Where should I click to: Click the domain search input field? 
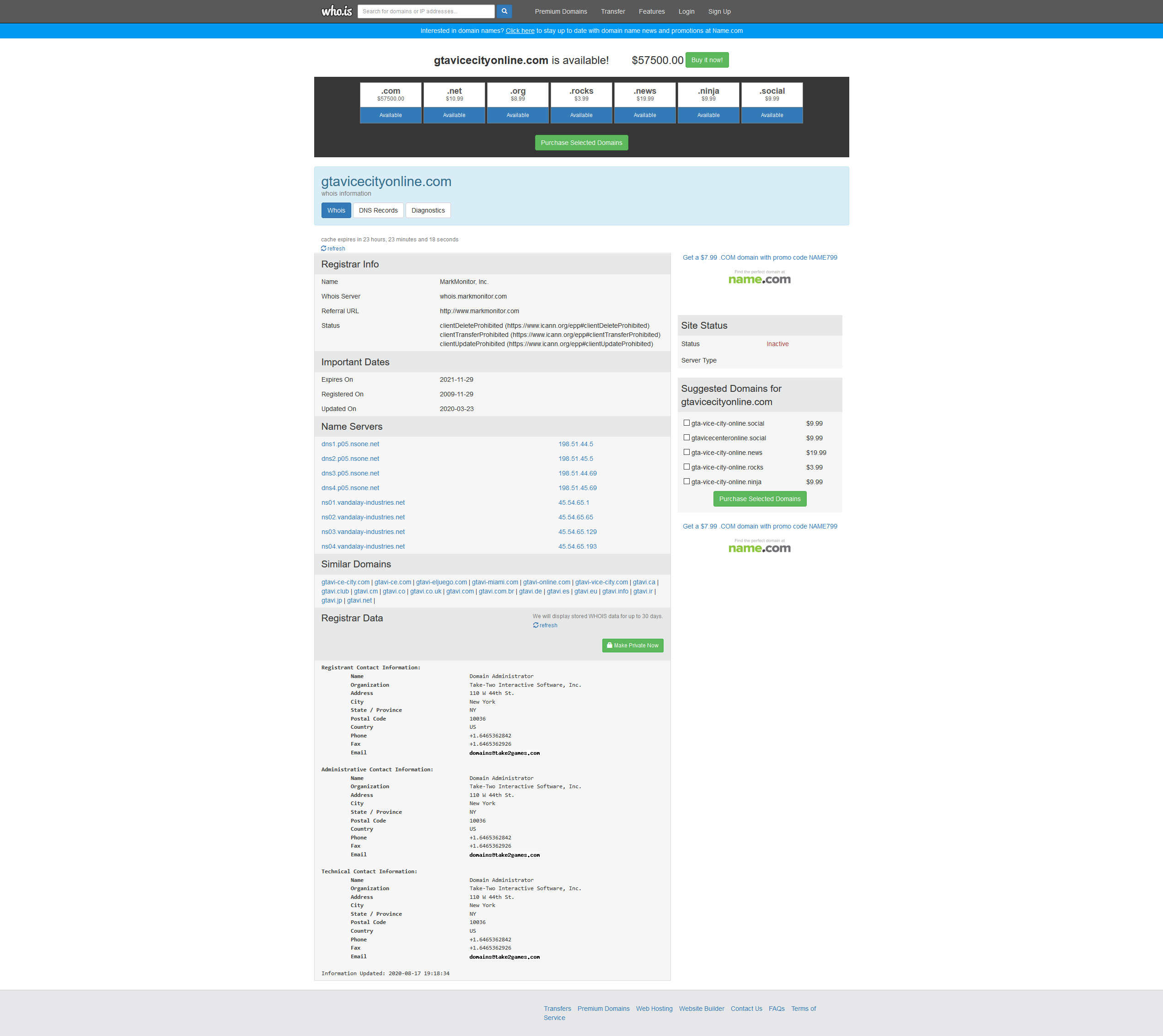click(x=425, y=11)
